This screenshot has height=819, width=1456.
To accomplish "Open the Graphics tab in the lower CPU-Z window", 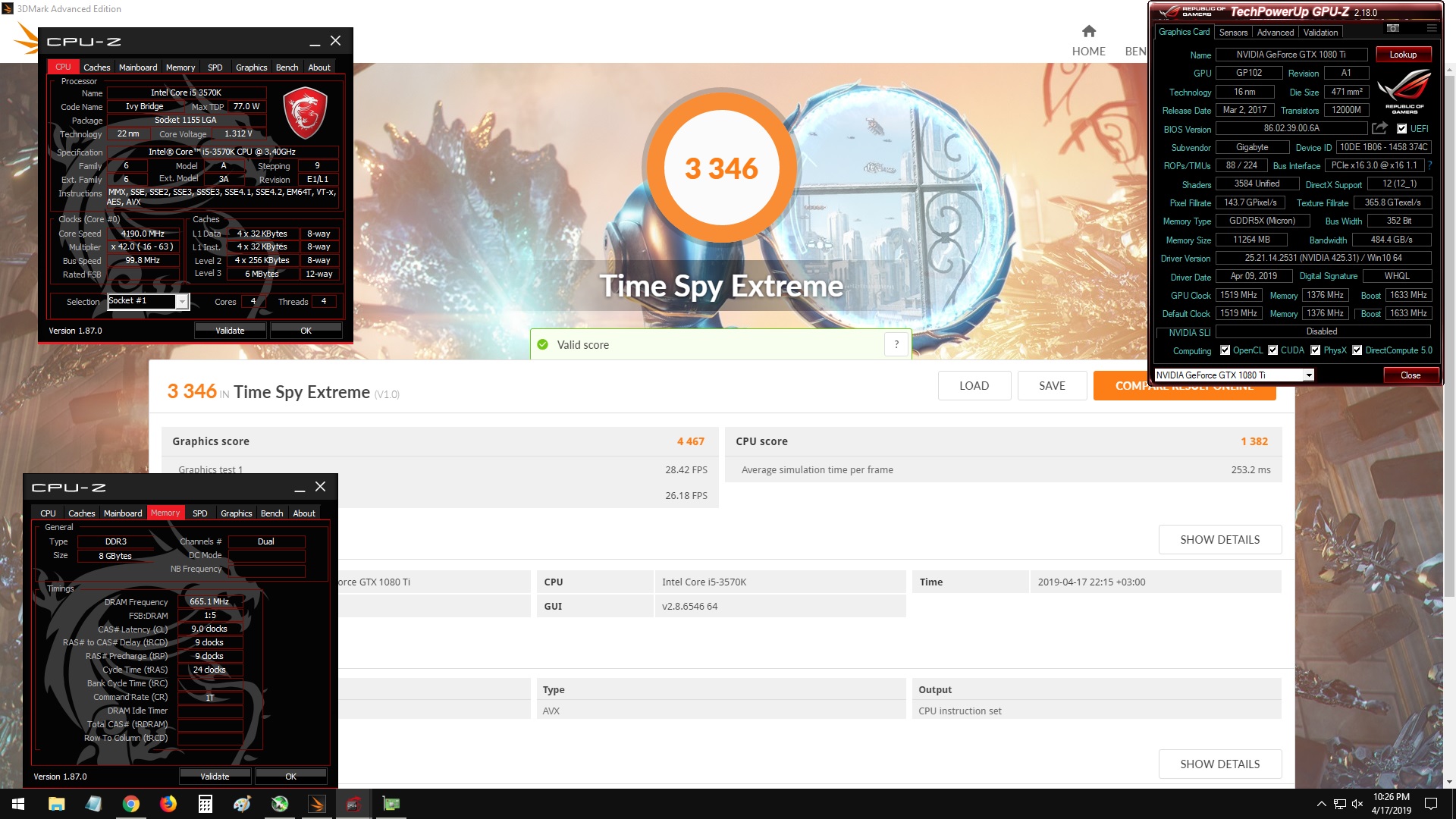I will pyautogui.click(x=236, y=513).
